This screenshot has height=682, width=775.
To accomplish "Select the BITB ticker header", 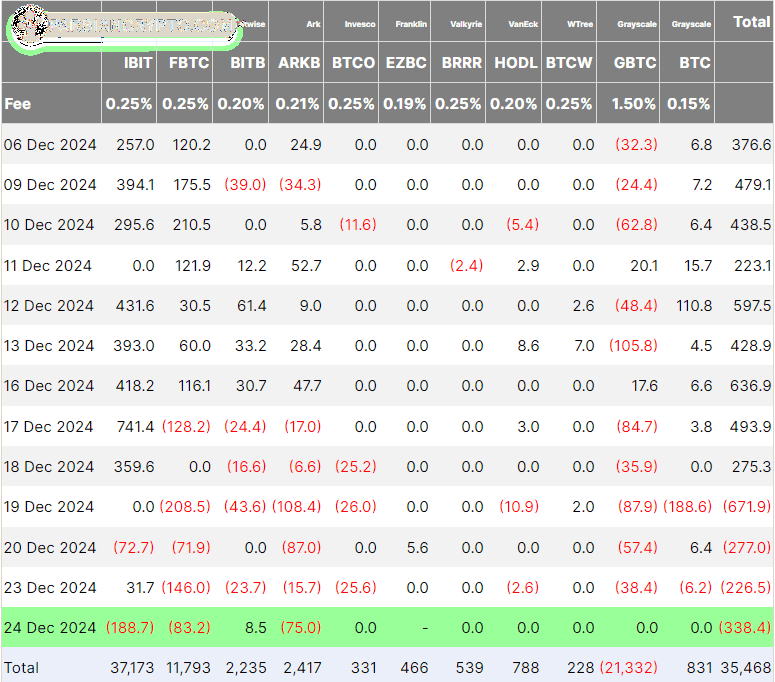I will coord(248,63).
